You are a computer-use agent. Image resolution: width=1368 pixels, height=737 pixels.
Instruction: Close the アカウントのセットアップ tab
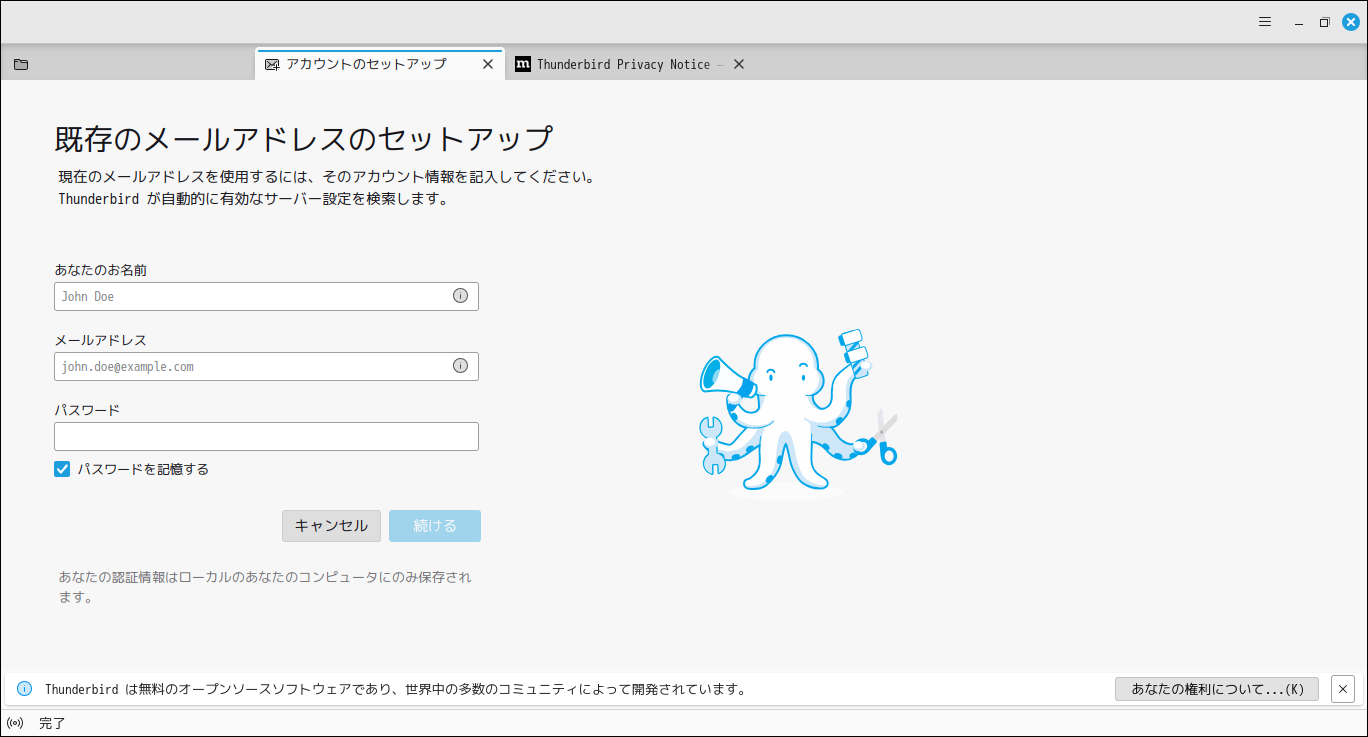coord(488,63)
